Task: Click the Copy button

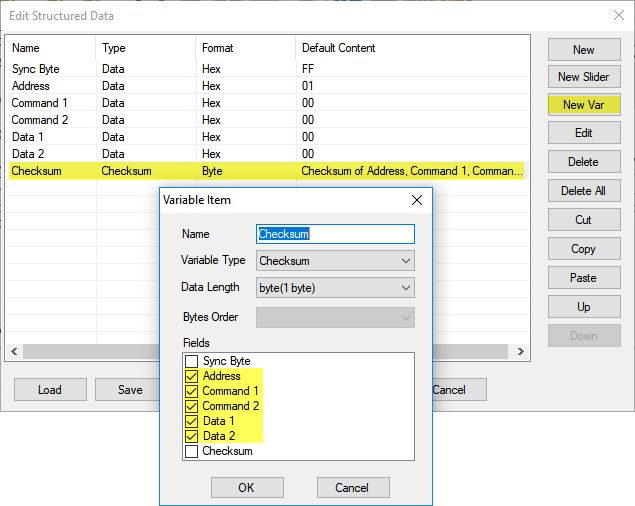Action: point(584,248)
